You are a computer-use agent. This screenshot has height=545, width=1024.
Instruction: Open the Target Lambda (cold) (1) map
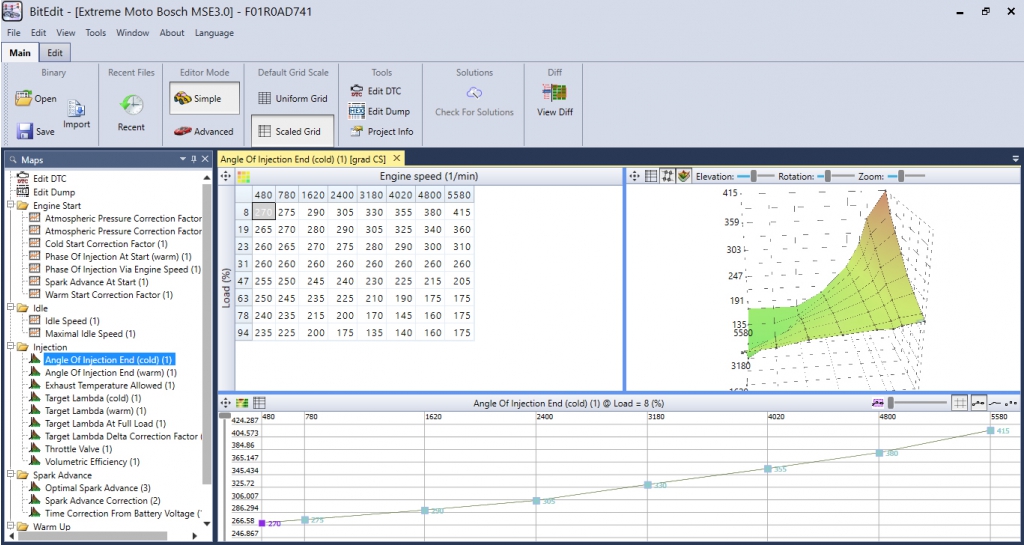click(93, 398)
